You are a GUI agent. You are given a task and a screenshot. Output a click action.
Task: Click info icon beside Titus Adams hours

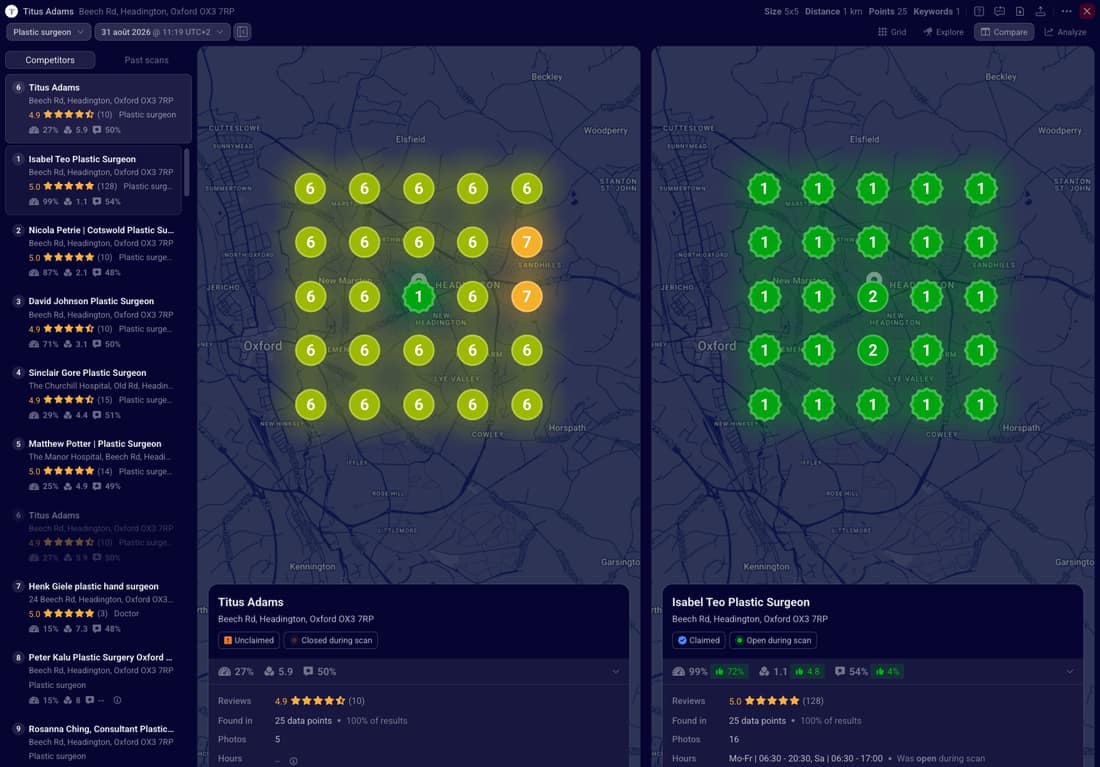293,761
